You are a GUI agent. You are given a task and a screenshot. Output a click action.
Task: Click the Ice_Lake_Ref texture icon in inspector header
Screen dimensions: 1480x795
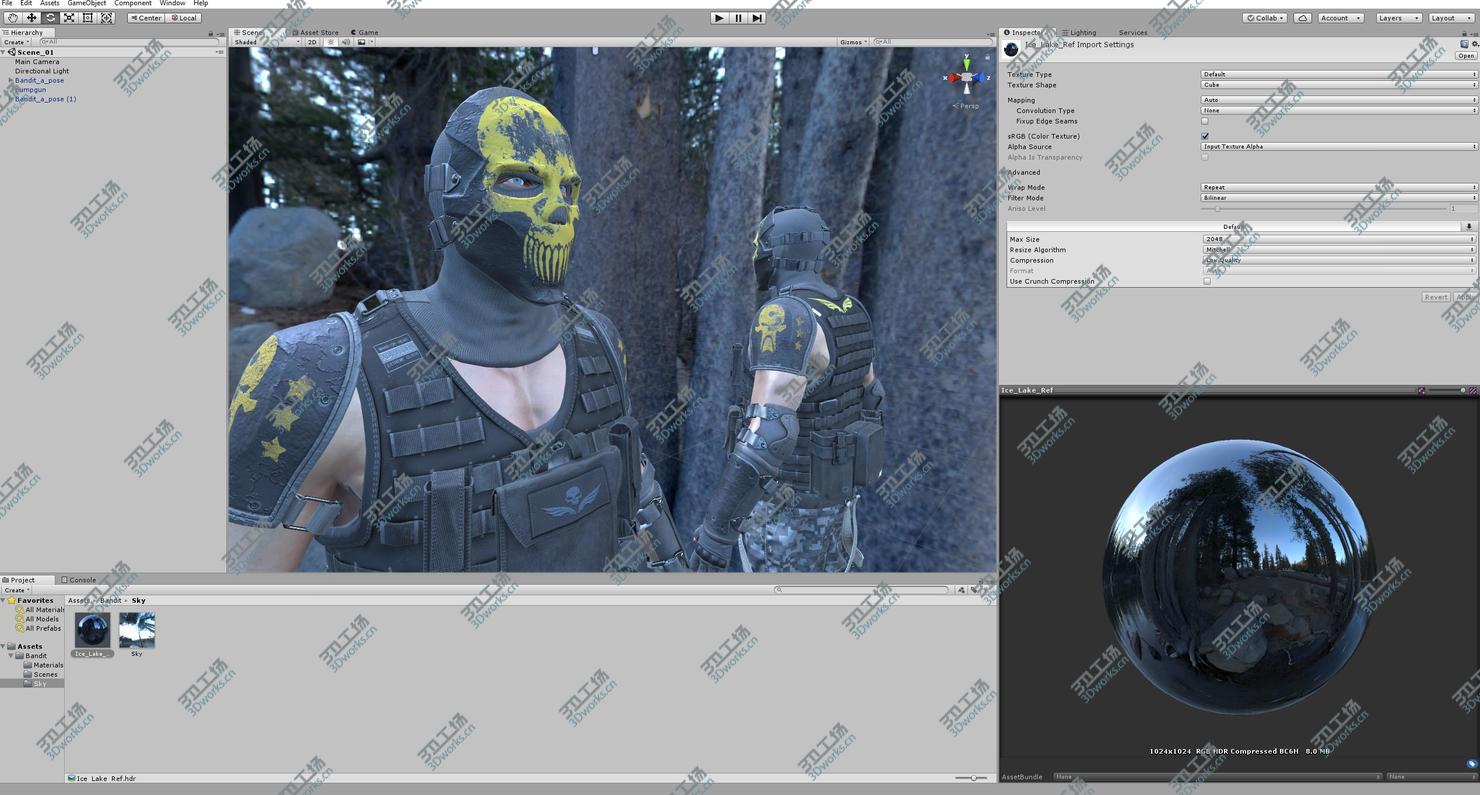1011,49
